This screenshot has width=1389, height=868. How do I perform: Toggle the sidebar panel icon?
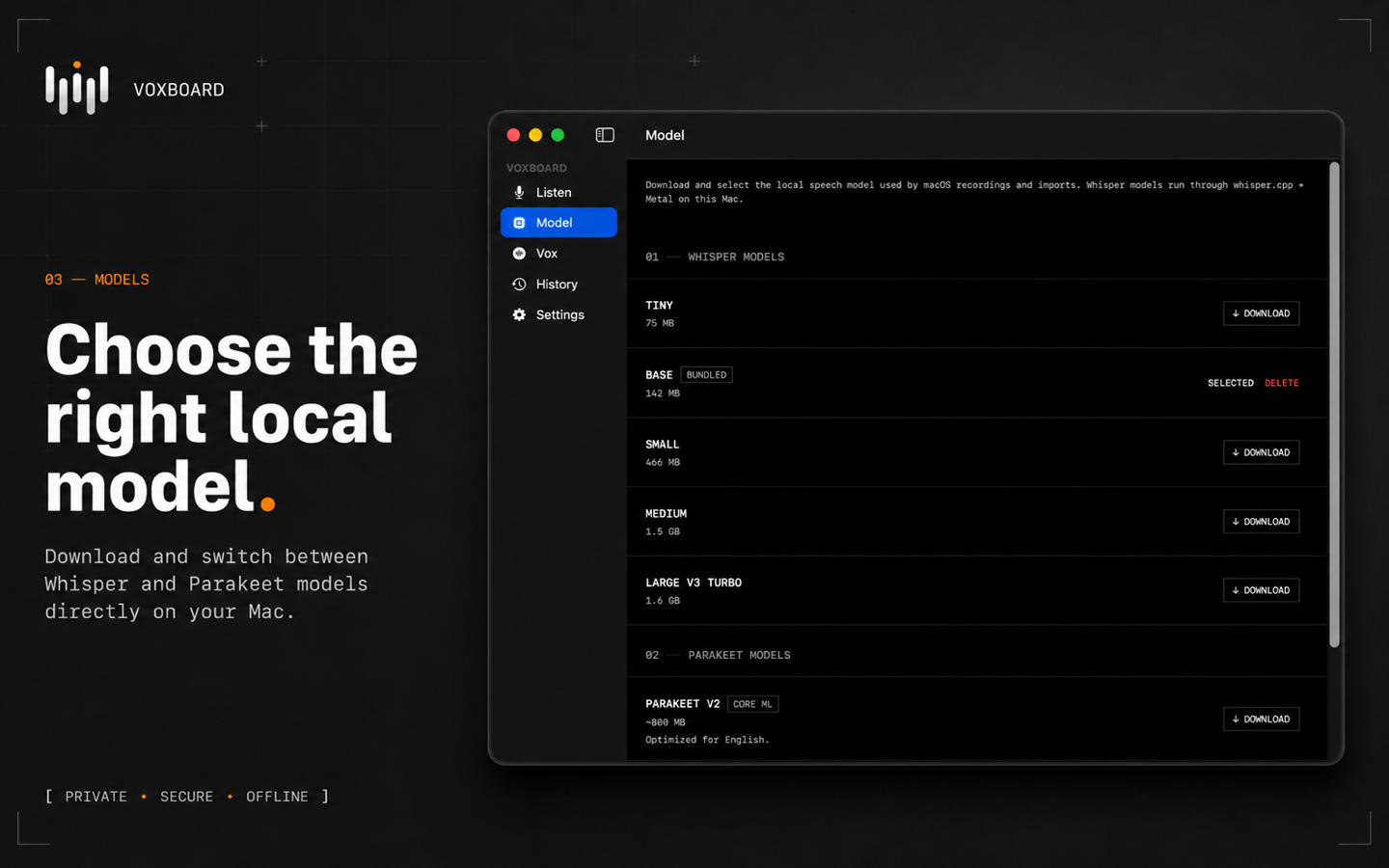tap(605, 135)
